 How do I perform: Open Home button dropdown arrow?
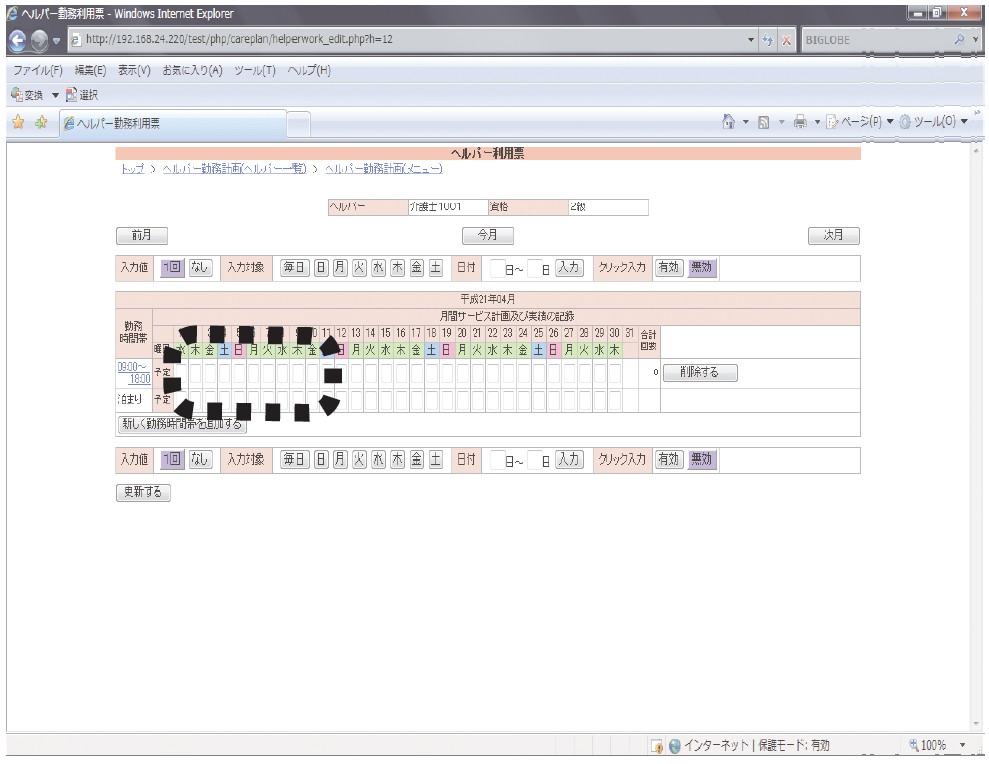(x=745, y=122)
